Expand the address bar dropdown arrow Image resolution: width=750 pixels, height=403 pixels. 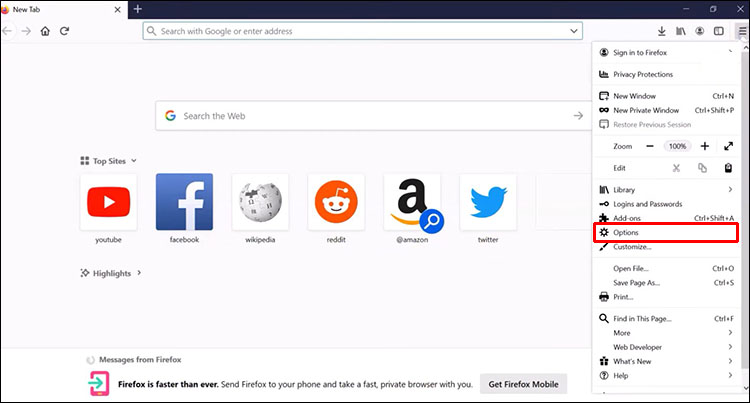(574, 31)
